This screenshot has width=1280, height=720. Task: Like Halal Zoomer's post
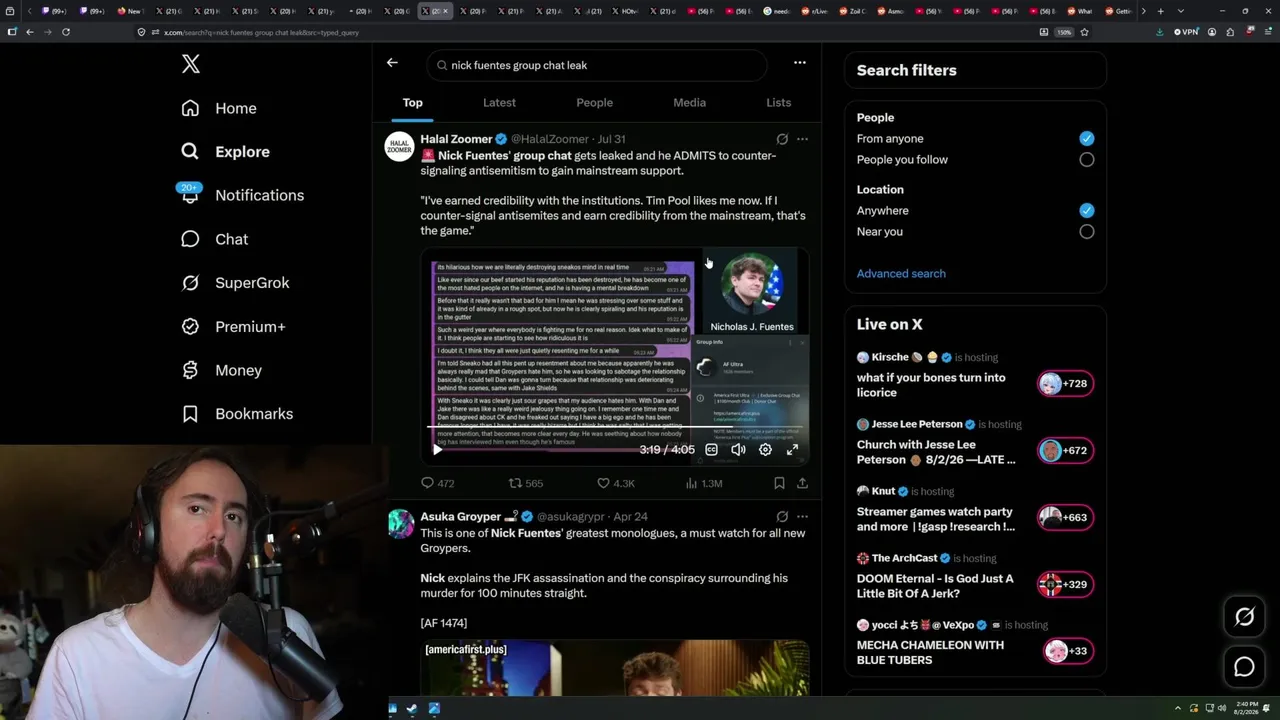(x=615, y=483)
